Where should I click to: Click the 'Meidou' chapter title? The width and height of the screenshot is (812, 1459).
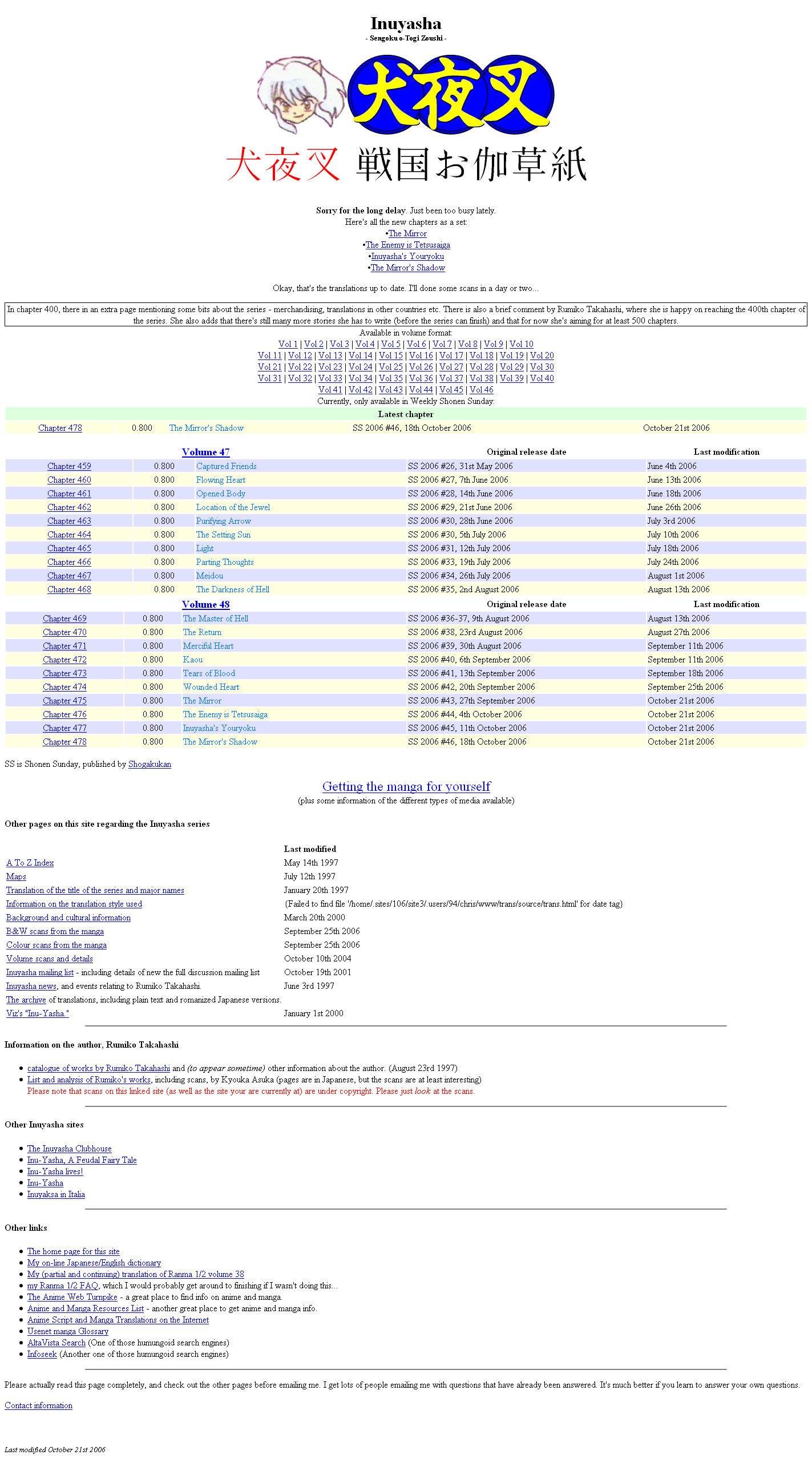pyautogui.click(x=209, y=576)
